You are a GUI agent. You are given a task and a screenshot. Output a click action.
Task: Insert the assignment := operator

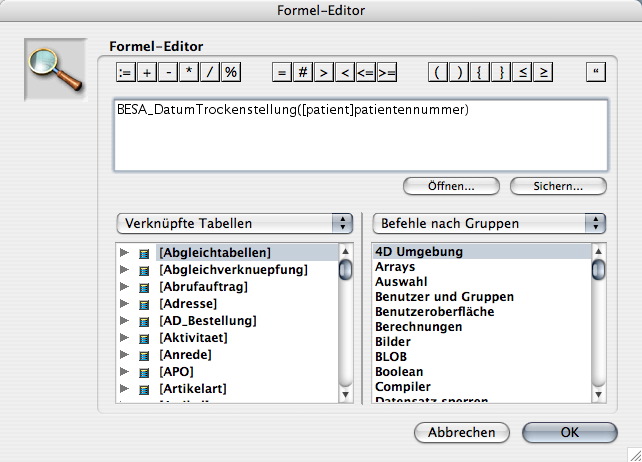tap(125, 72)
